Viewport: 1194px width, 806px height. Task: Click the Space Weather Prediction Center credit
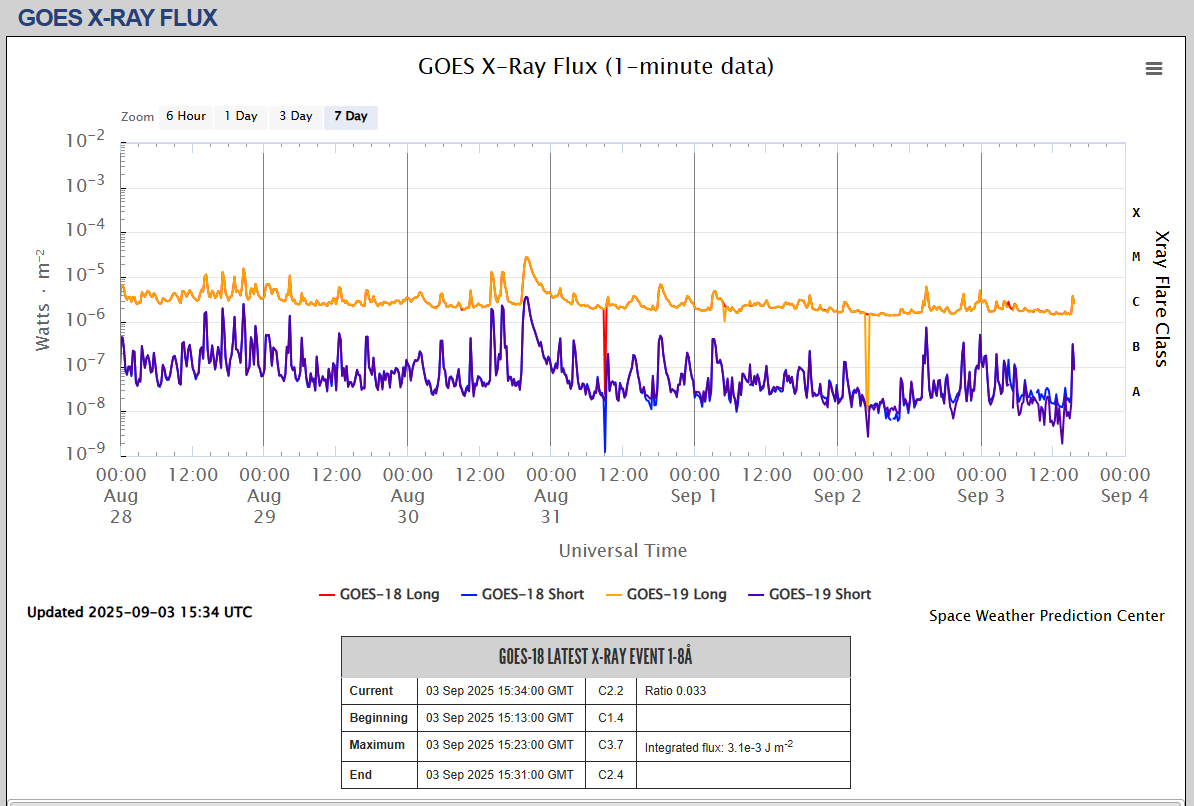point(1046,616)
